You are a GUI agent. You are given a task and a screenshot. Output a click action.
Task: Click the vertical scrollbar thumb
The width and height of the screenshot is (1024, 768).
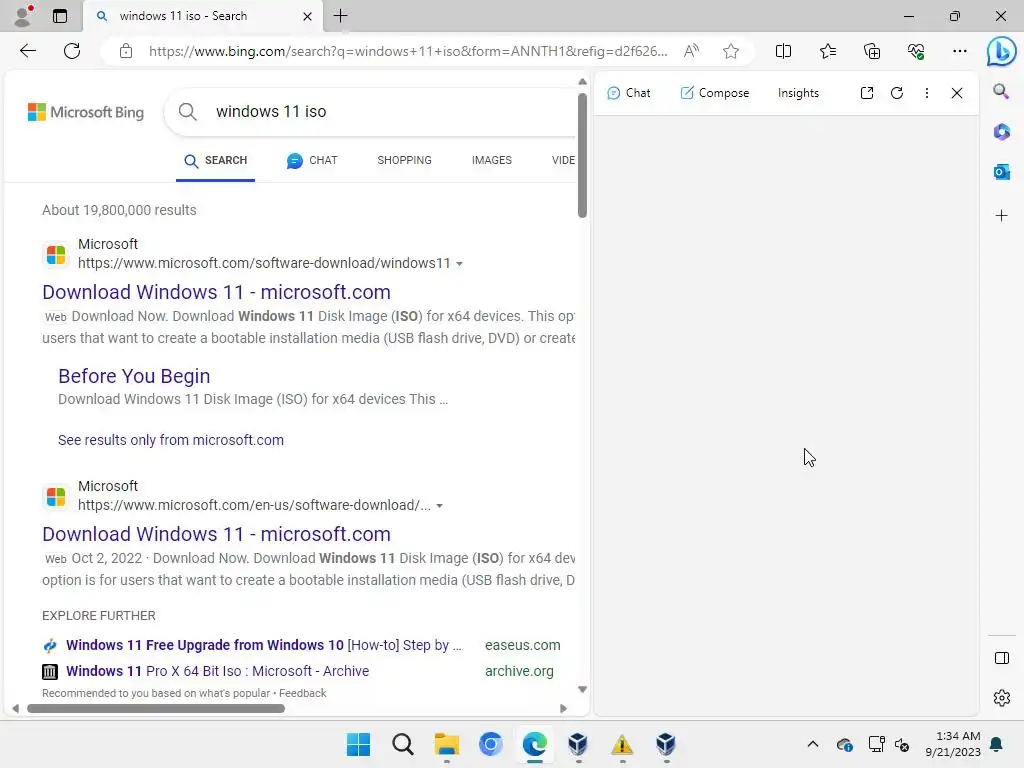pyautogui.click(x=582, y=155)
